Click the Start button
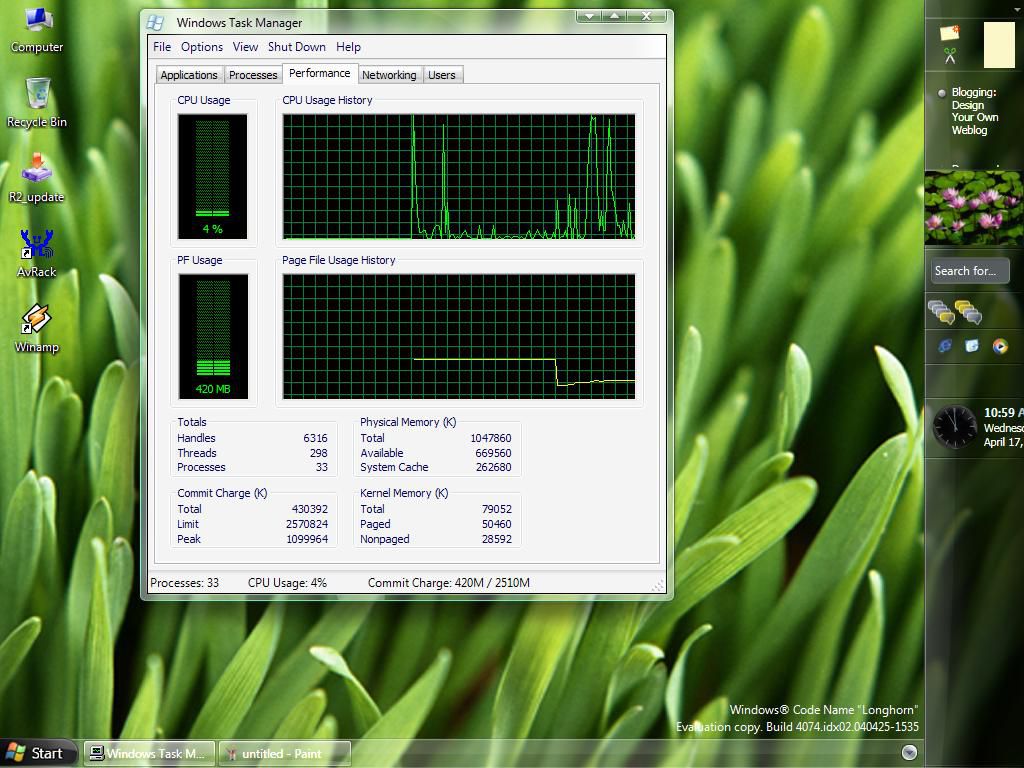The width and height of the screenshot is (1024, 768). pyautogui.click(x=38, y=754)
